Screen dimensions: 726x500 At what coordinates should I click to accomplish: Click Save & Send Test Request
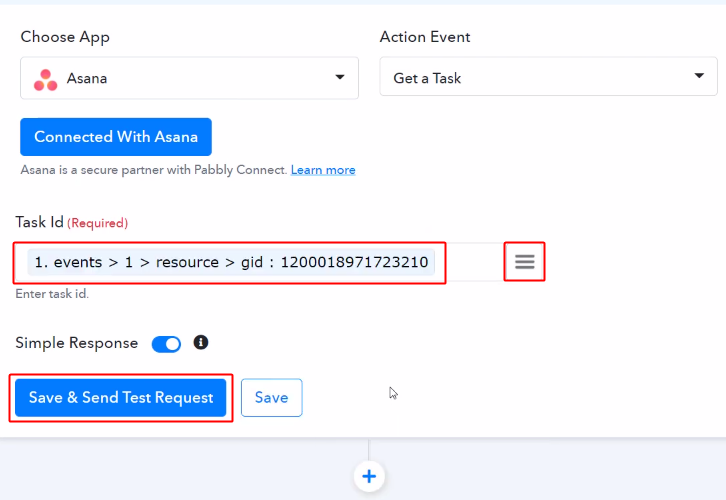[120, 398]
